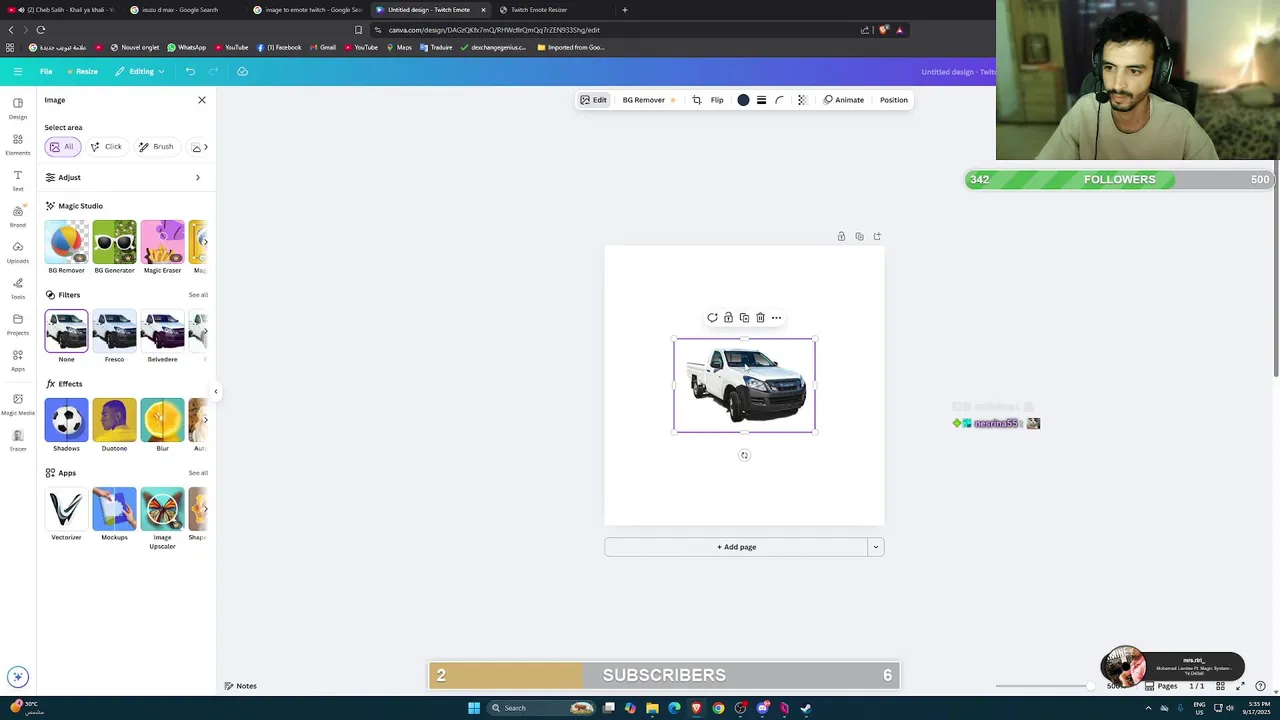This screenshot has width=1280, height=720.
Task: Open Magic Media in the sidebar
Action: click(x=18, y=404)
